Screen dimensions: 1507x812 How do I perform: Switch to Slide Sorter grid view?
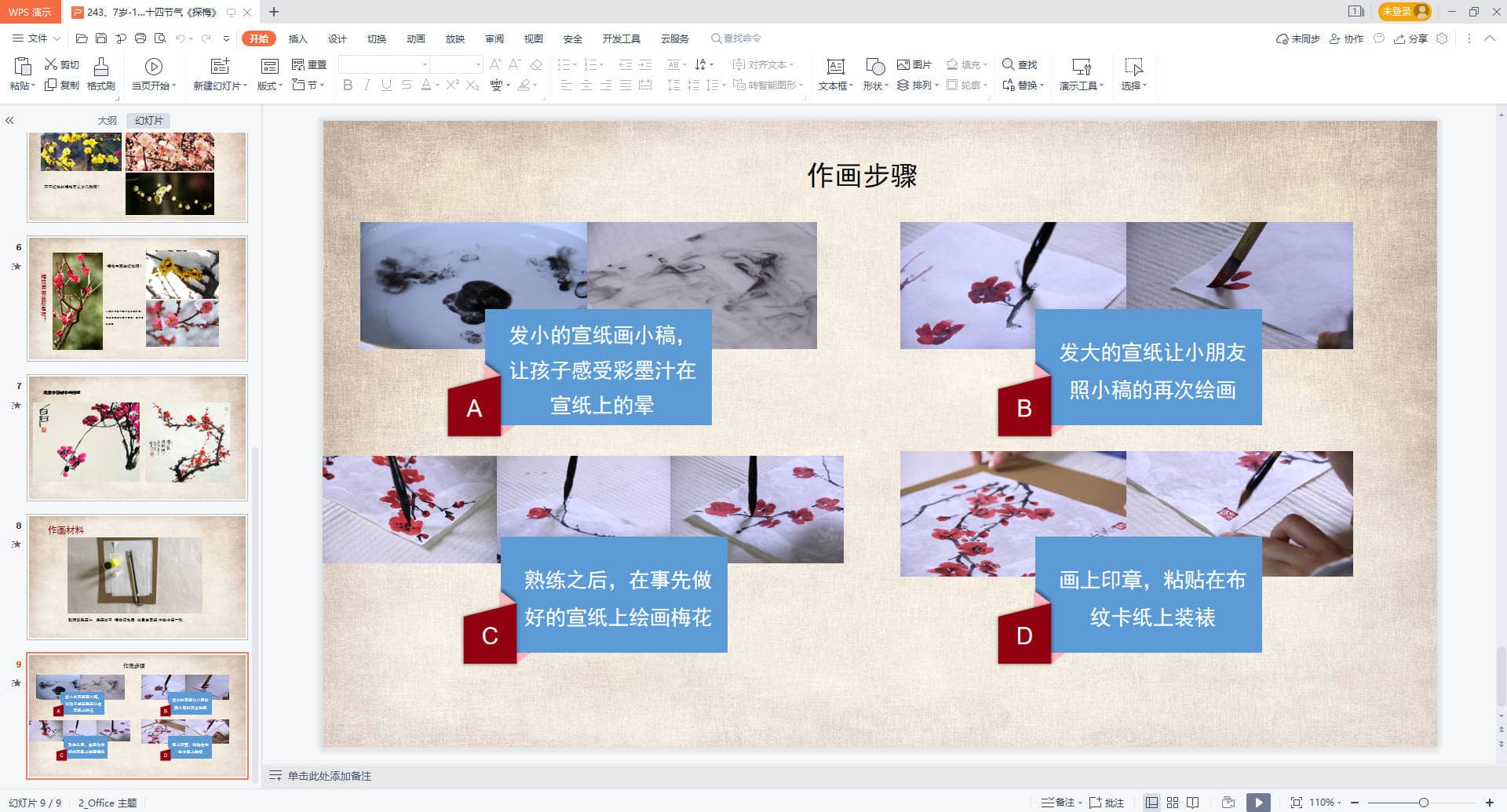(1173, 803)
